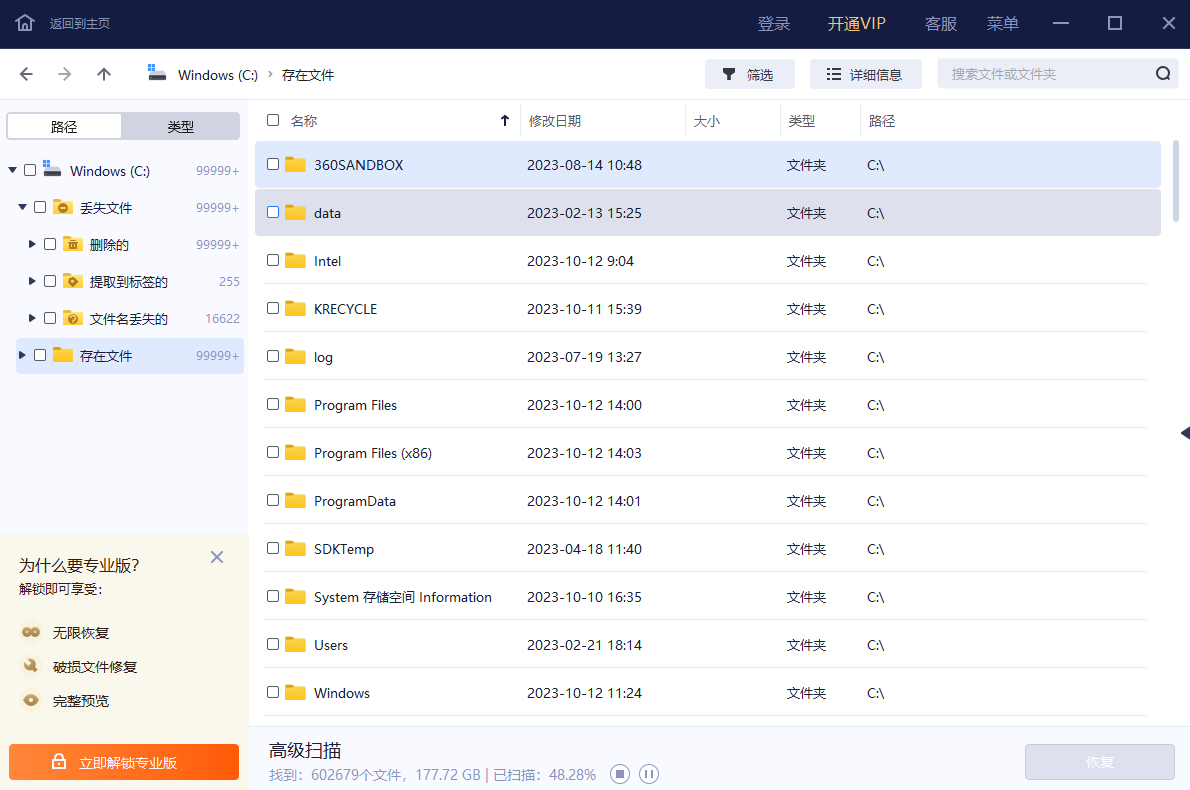Open 客服 customer service
1190x790 pixels.
[940, 23]
